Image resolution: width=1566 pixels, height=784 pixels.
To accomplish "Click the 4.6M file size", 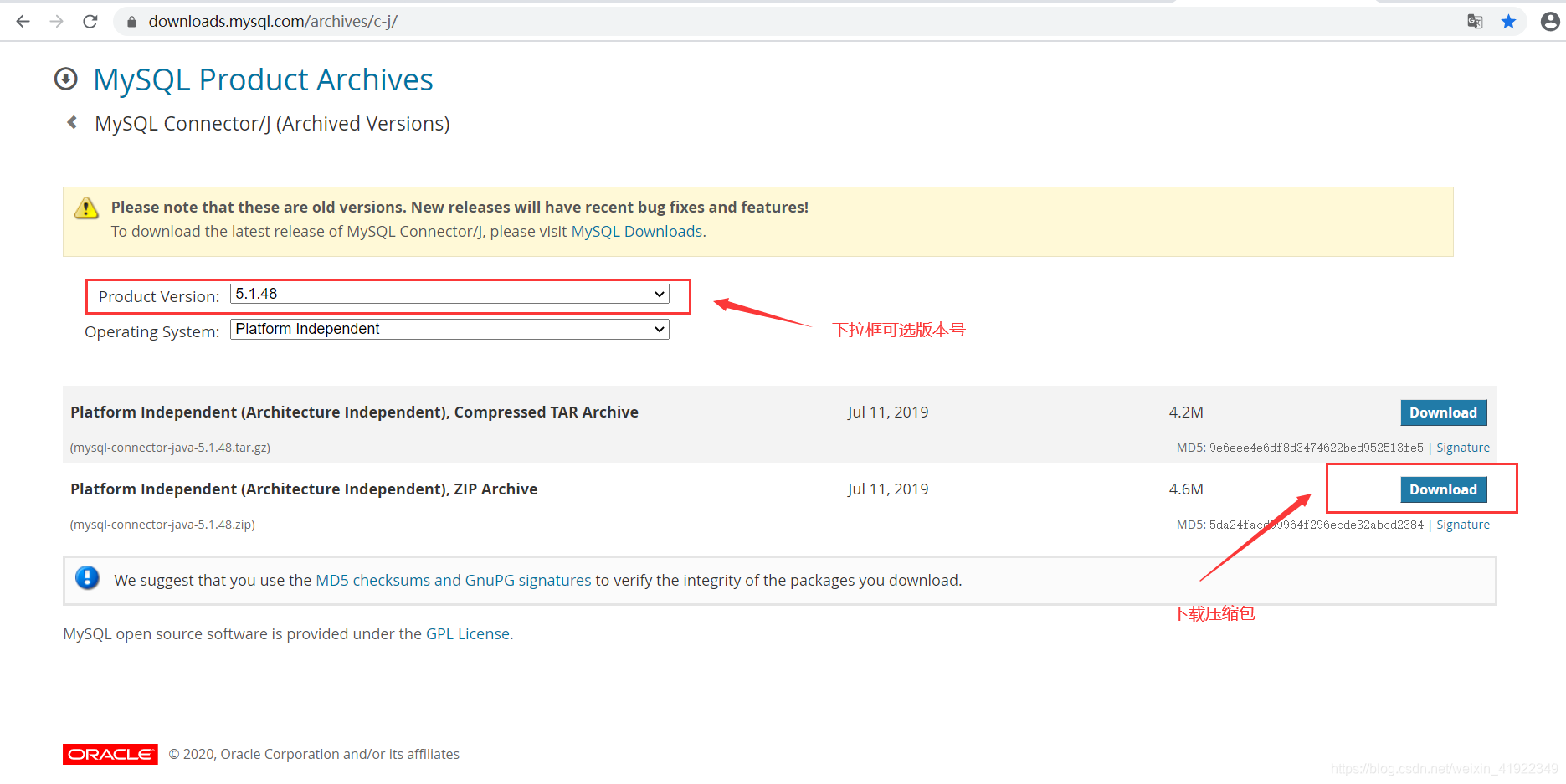I will point(1186,489).
